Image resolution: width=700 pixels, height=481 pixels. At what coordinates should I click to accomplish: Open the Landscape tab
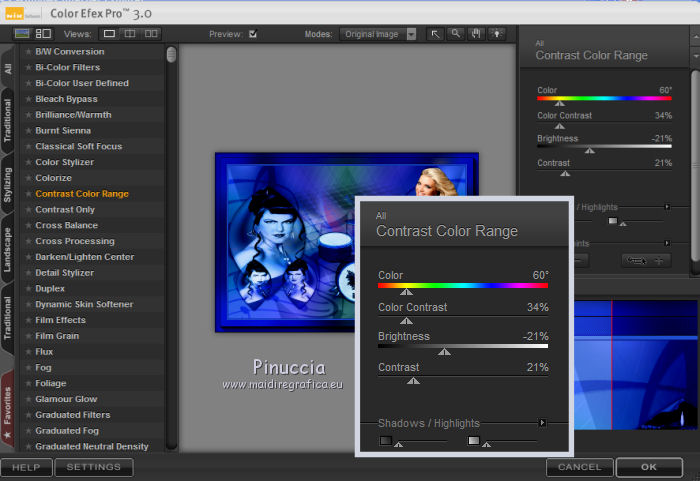point(8,250)
